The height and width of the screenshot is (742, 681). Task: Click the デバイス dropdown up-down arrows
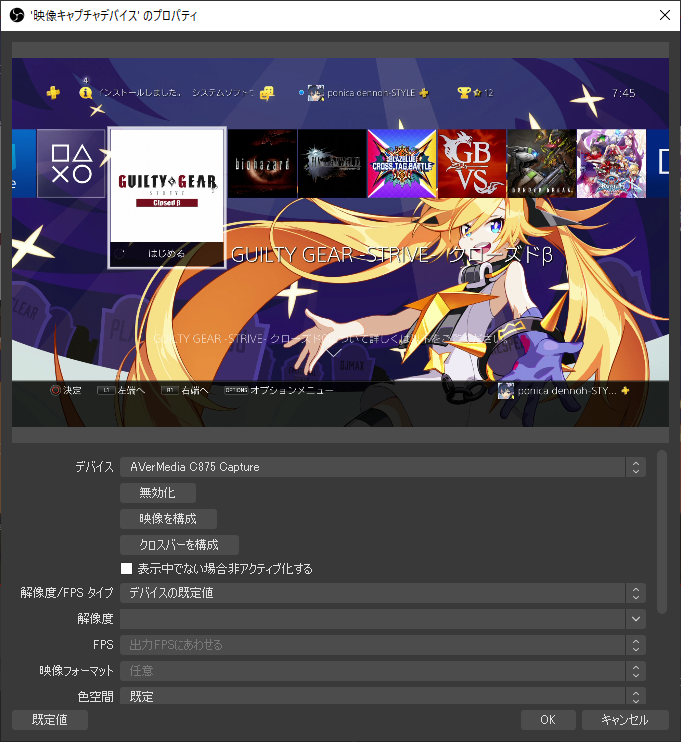pos(636,467)
